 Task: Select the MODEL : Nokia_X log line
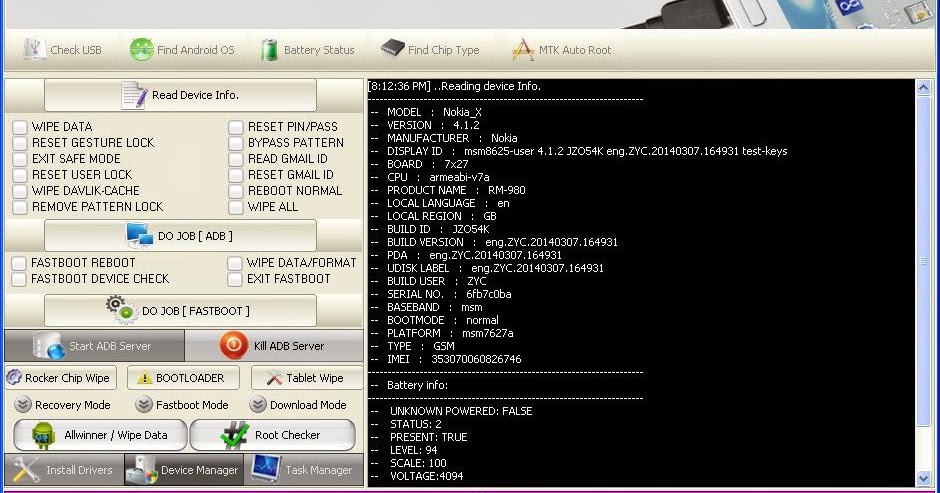[426, 112]
